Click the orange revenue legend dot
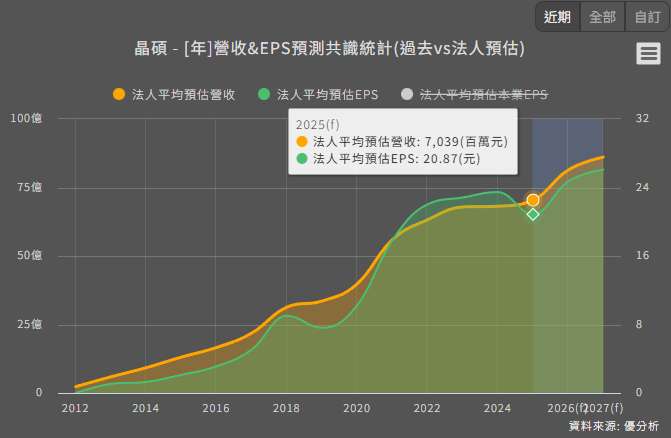Screen dimensions: 671x438 click(x=119, y=94)
